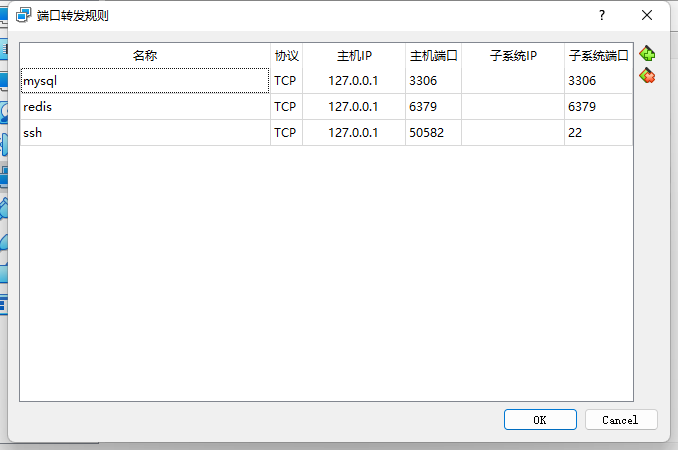The height and width of the screenshot is (450, 678).
Task: Close the port forwarding rules dialog
Action: click(x=647, y=16)
